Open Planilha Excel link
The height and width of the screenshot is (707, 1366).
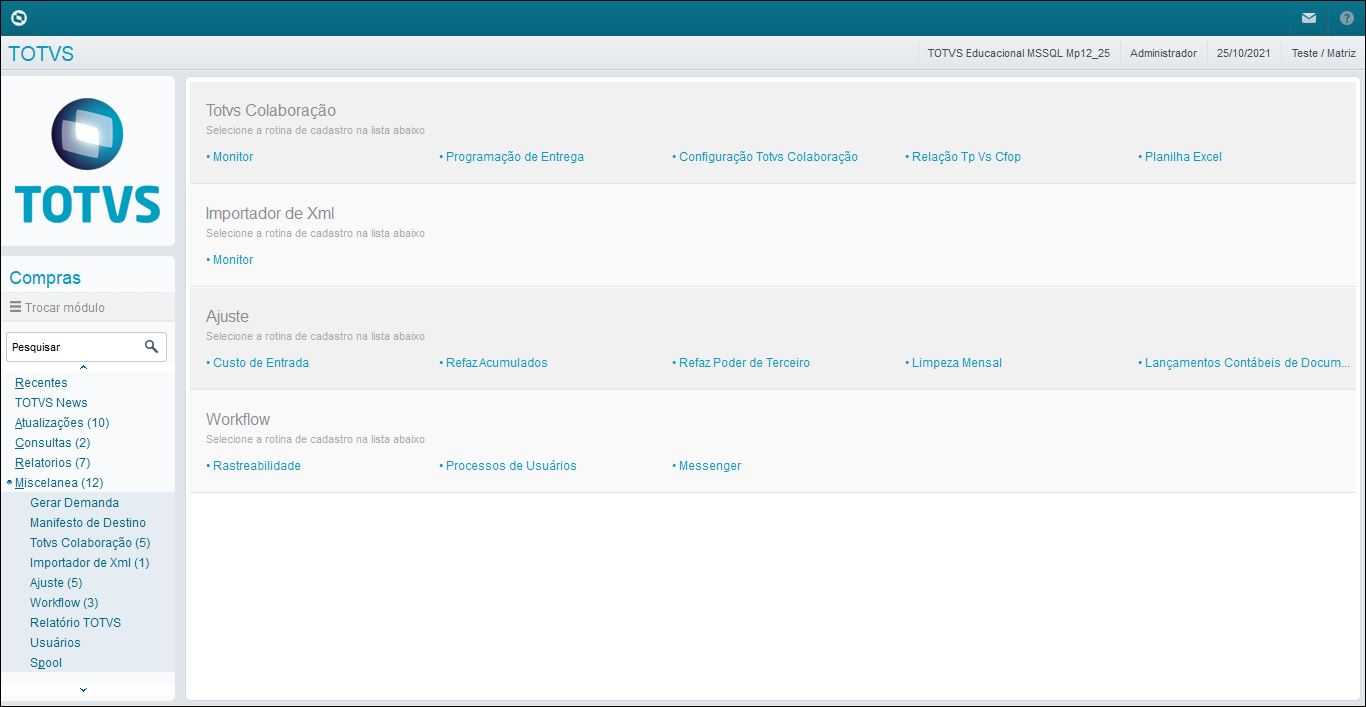click(1183, 157)
